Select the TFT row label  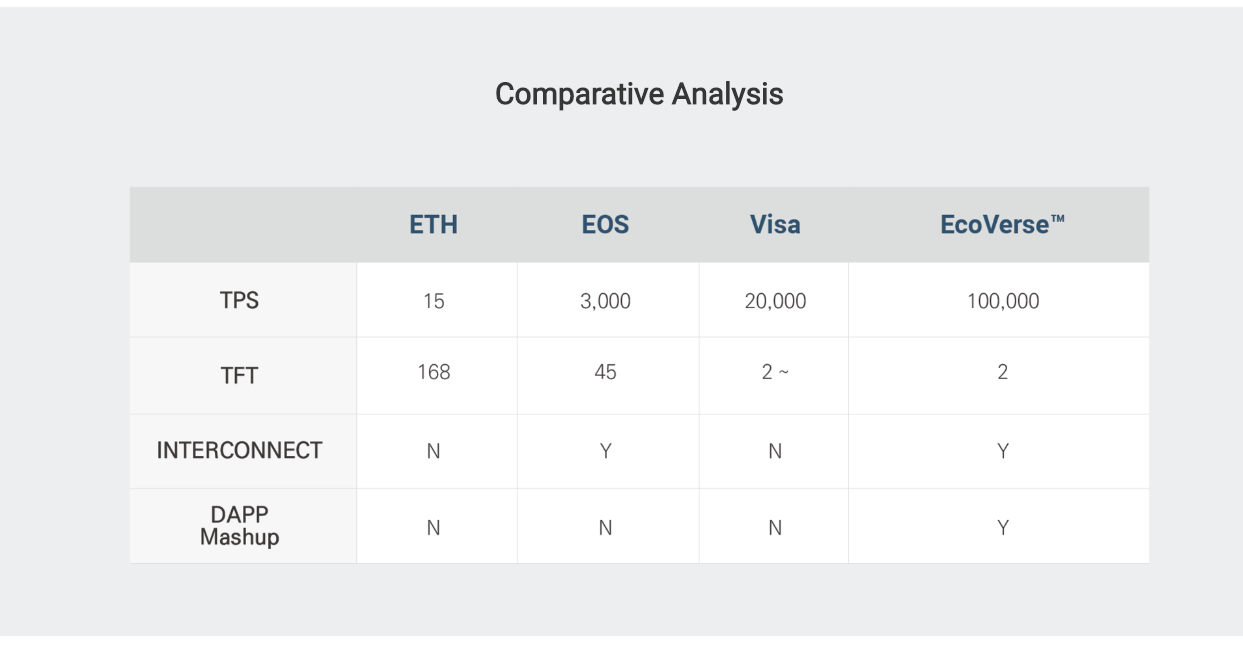239,376
